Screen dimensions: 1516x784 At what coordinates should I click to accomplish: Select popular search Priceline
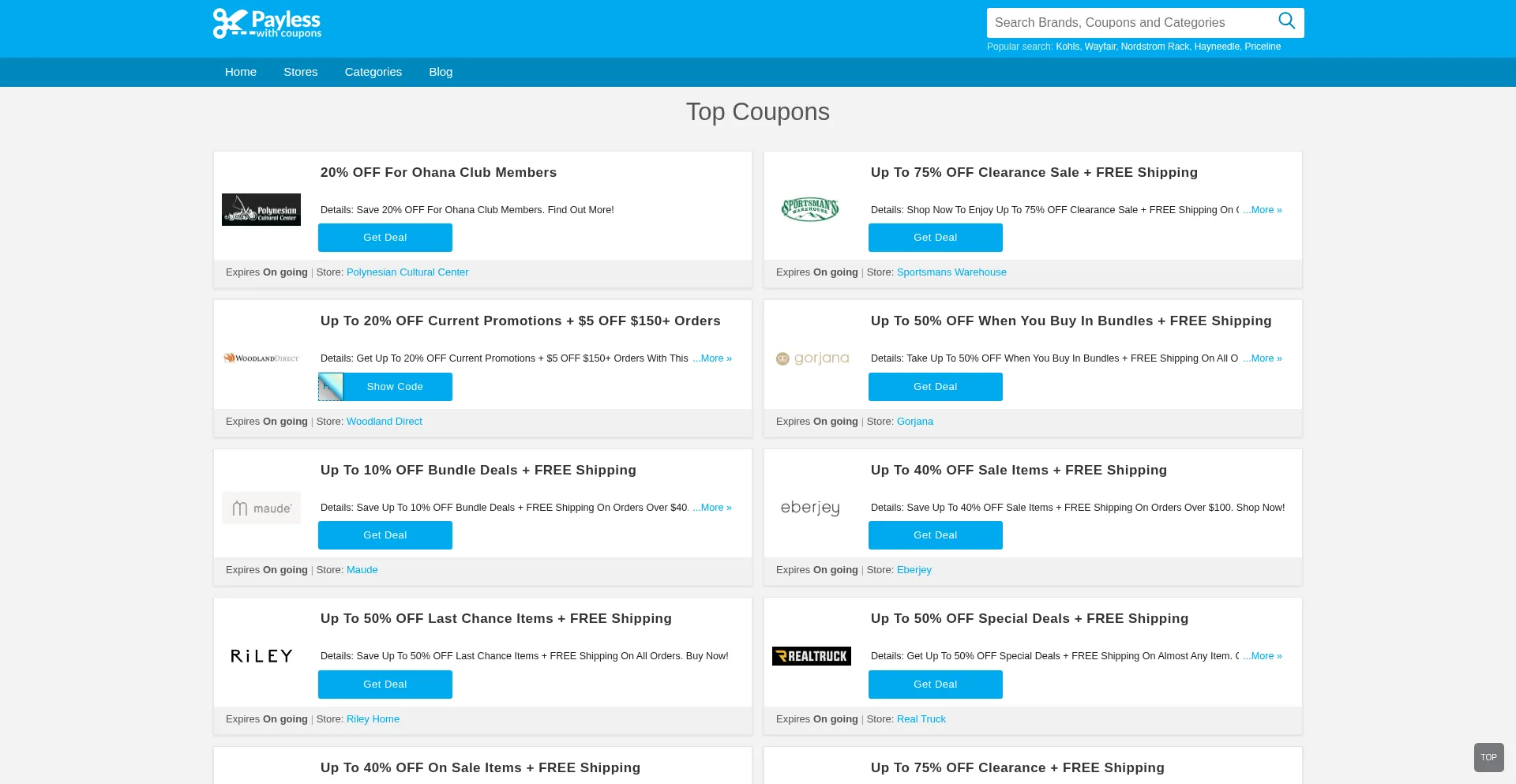(1263, 47)
